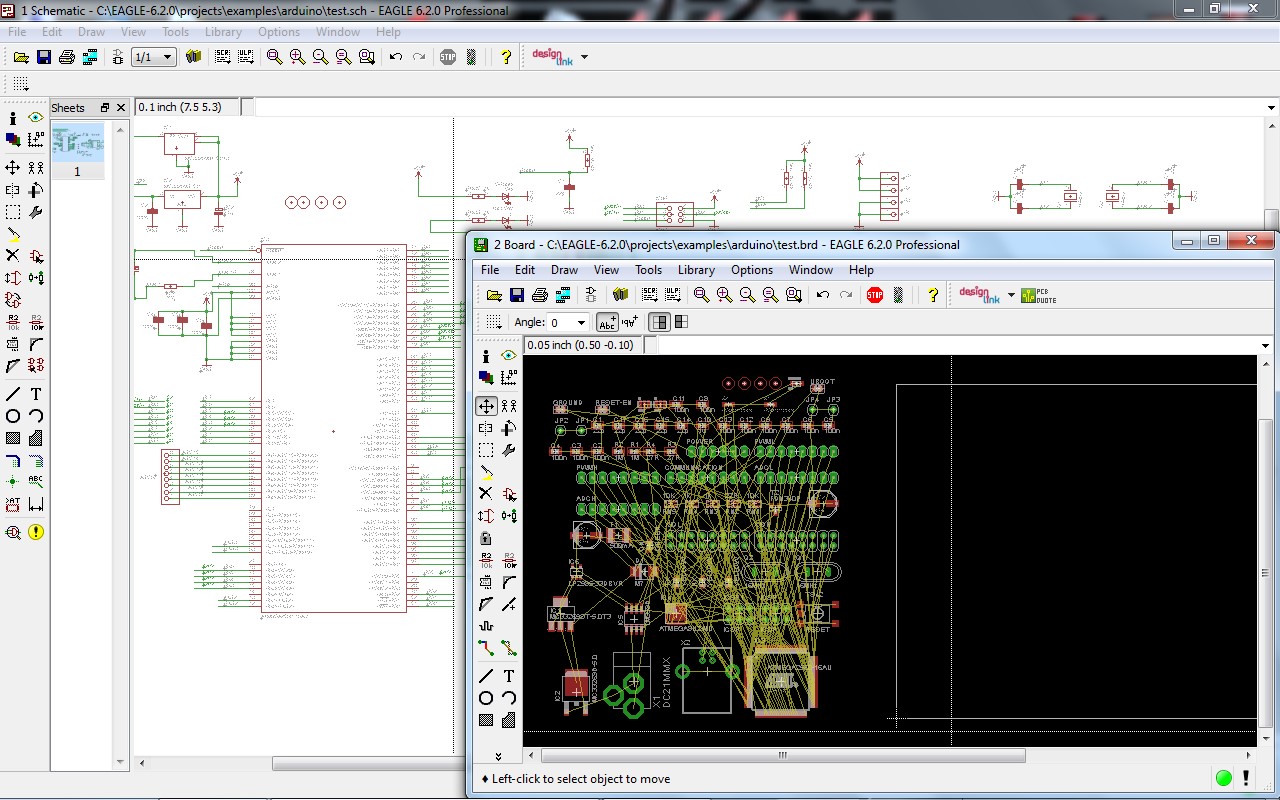The height and width of the screenshot is (800, 1280).
Task: Click the ERC warning icon in Schematic palette
Action: click(36, 532)
